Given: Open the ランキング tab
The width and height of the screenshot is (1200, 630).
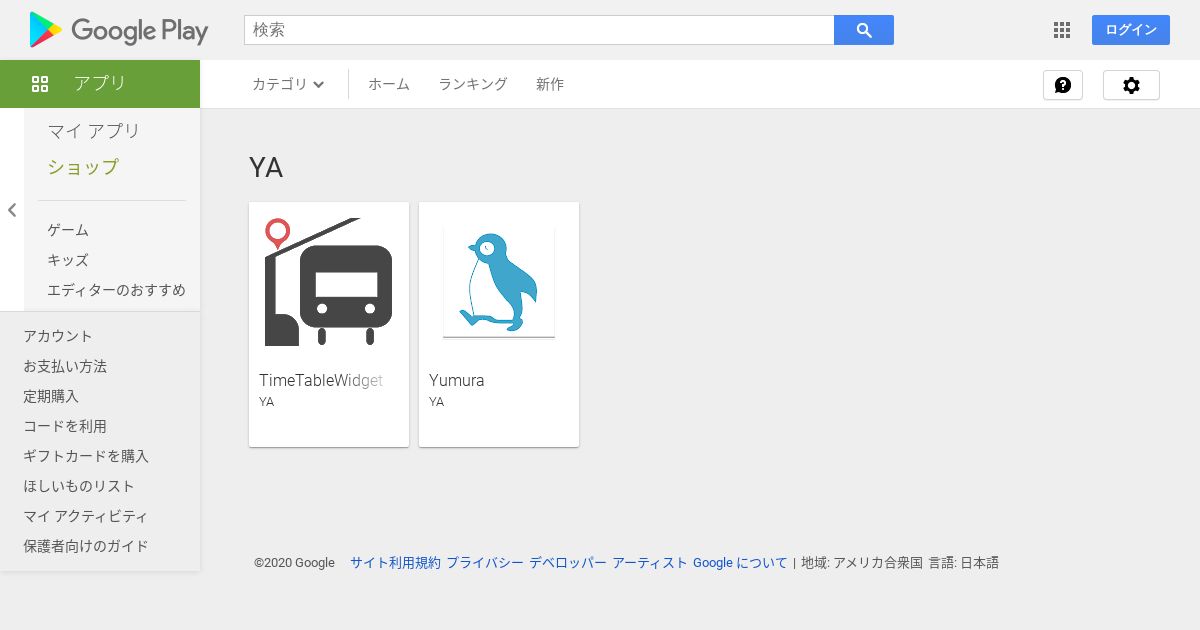Looking at the screenshot, I should 473,84.
